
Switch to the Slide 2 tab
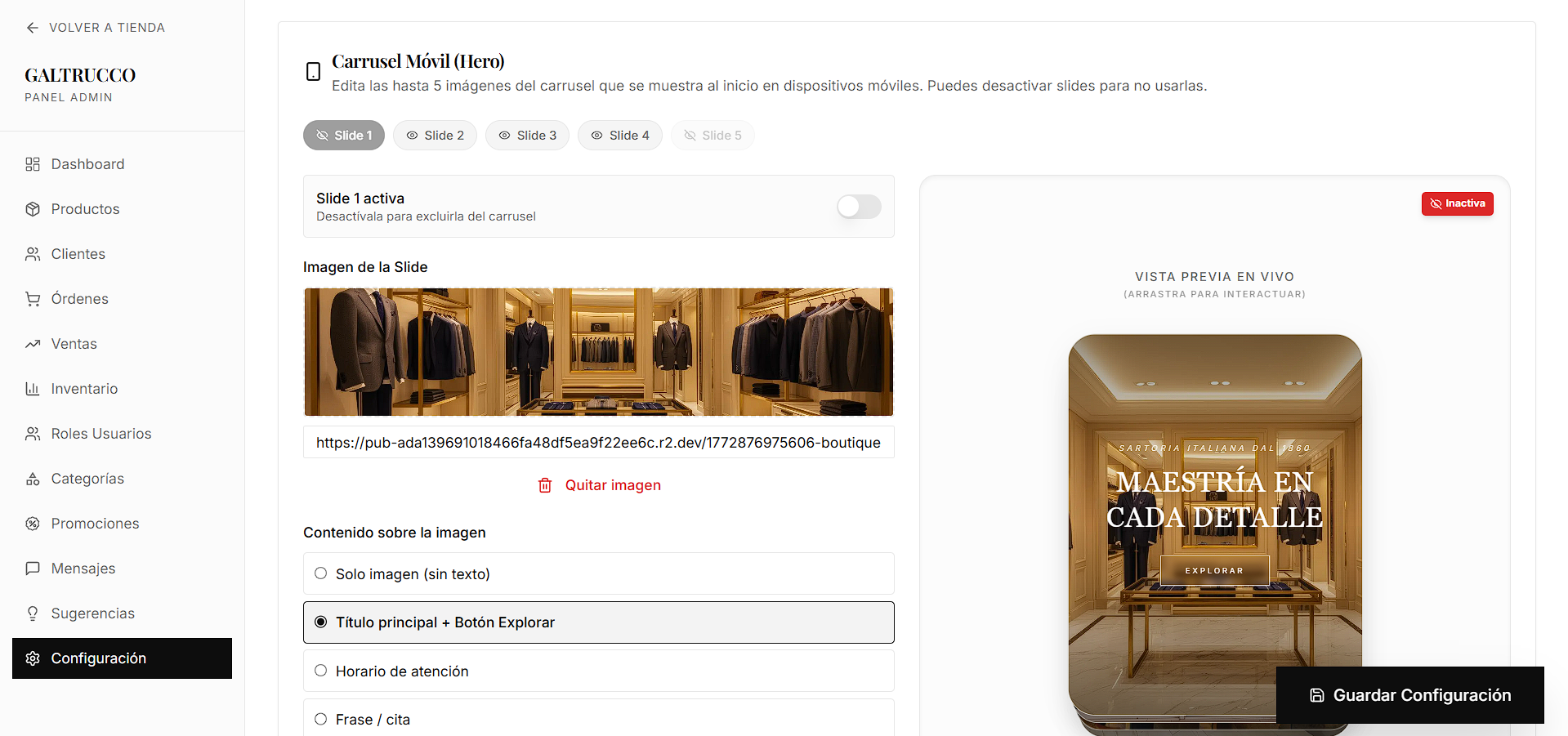click(435, 136)
